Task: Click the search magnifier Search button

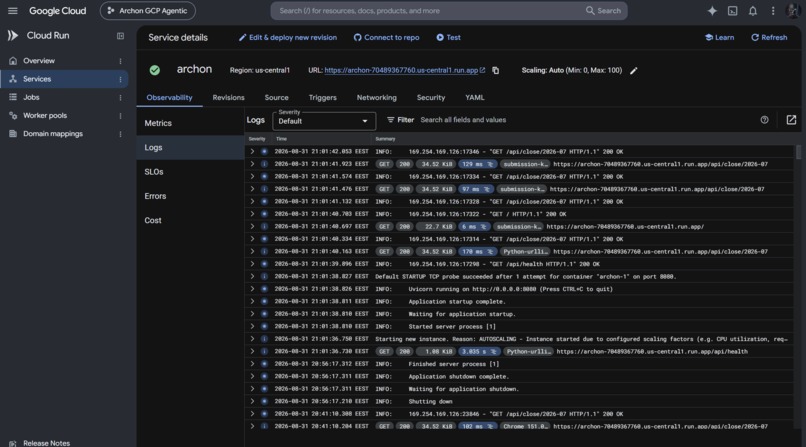Action: click(x=603, y=11)
